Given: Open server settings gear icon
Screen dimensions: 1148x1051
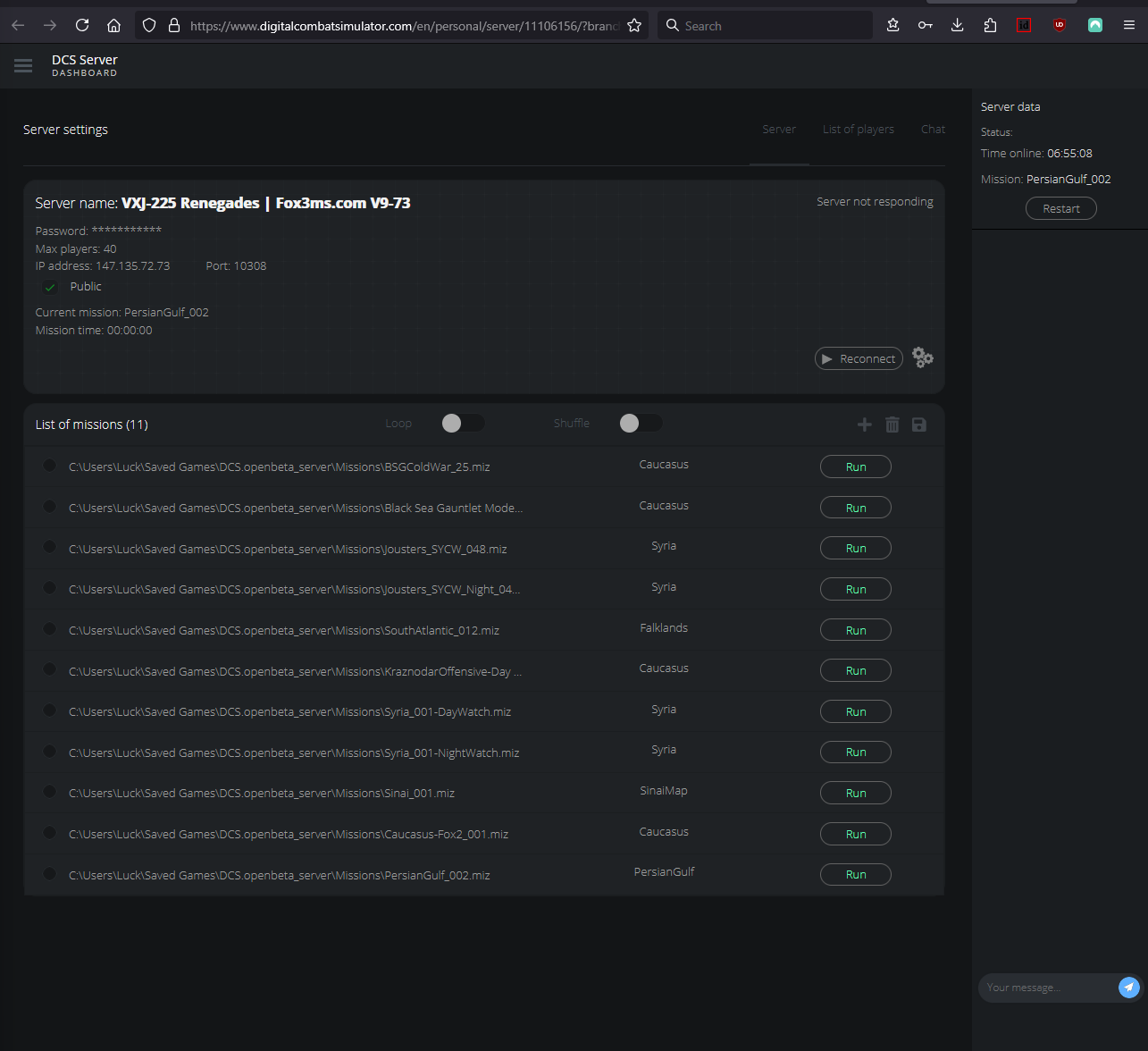Looking at the screenshot, I should click(923, 357).
